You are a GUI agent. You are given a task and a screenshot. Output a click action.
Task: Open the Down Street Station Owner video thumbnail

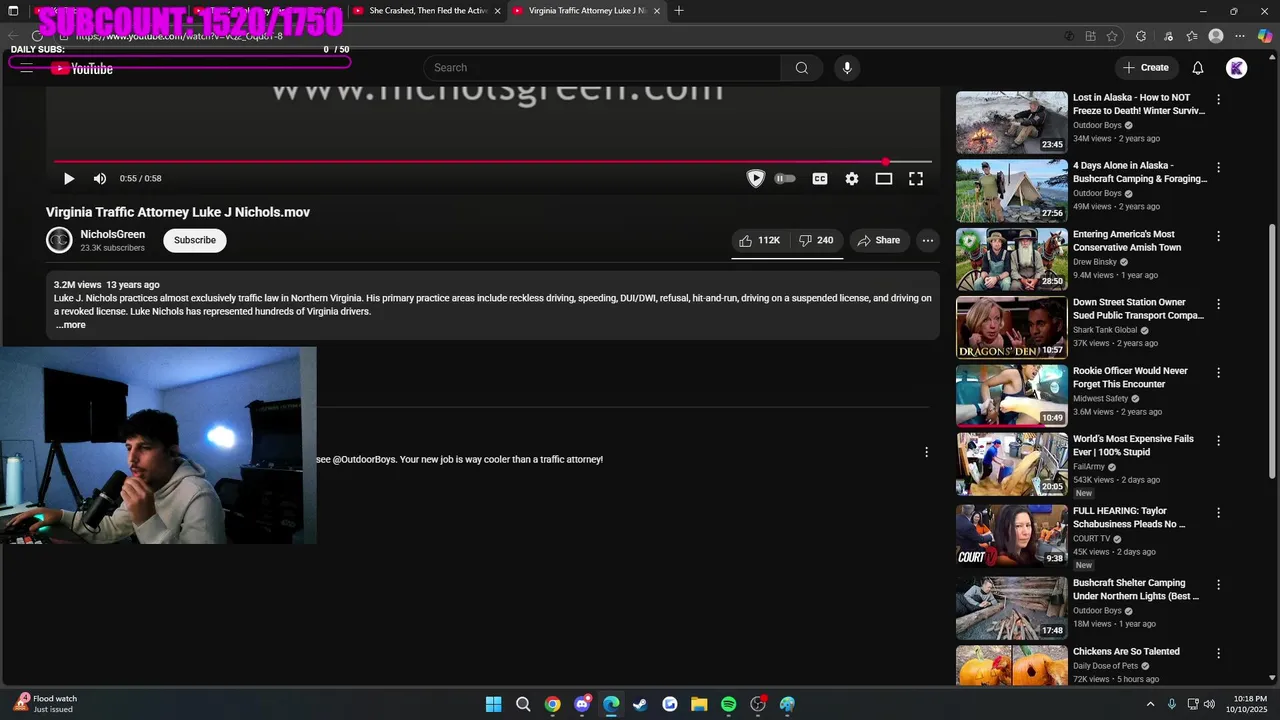pyautogui.click(x=1011, y=327)
